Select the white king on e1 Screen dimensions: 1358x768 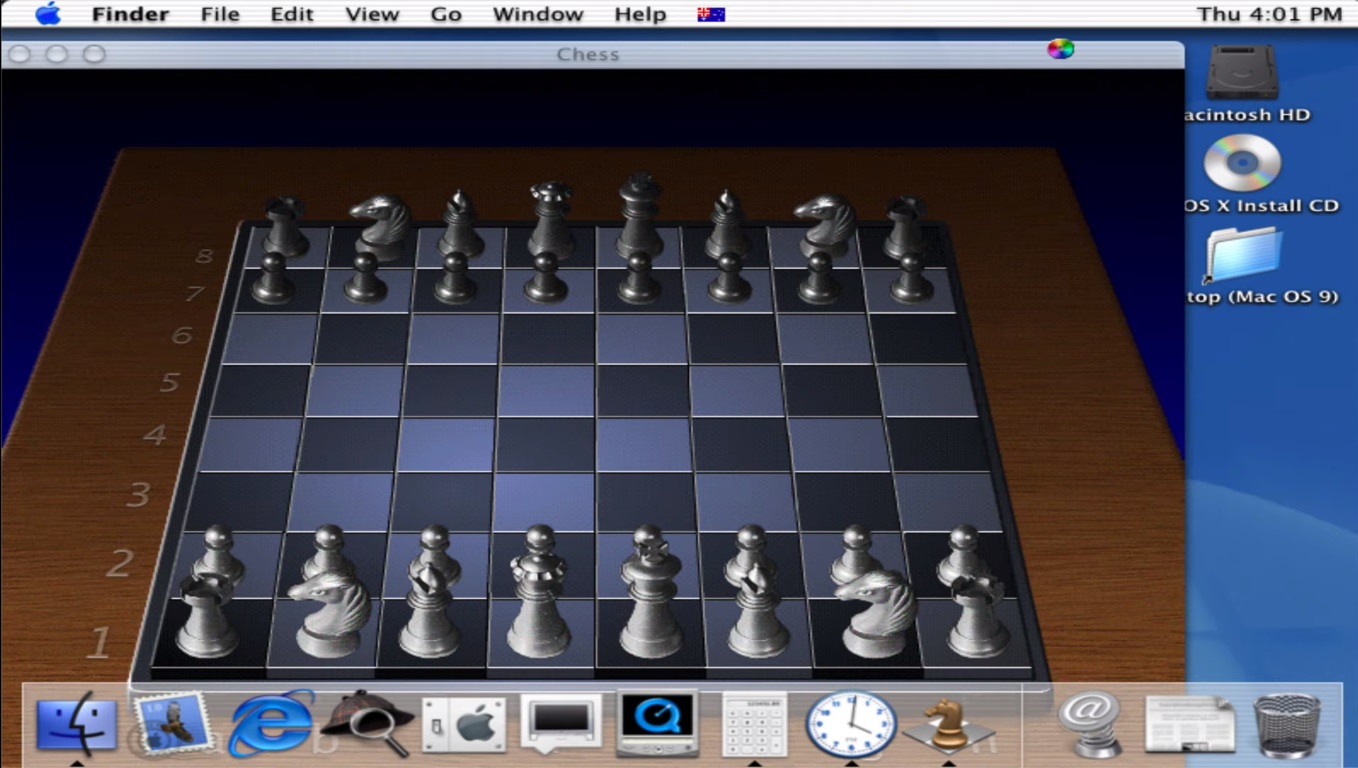(650, 600)
